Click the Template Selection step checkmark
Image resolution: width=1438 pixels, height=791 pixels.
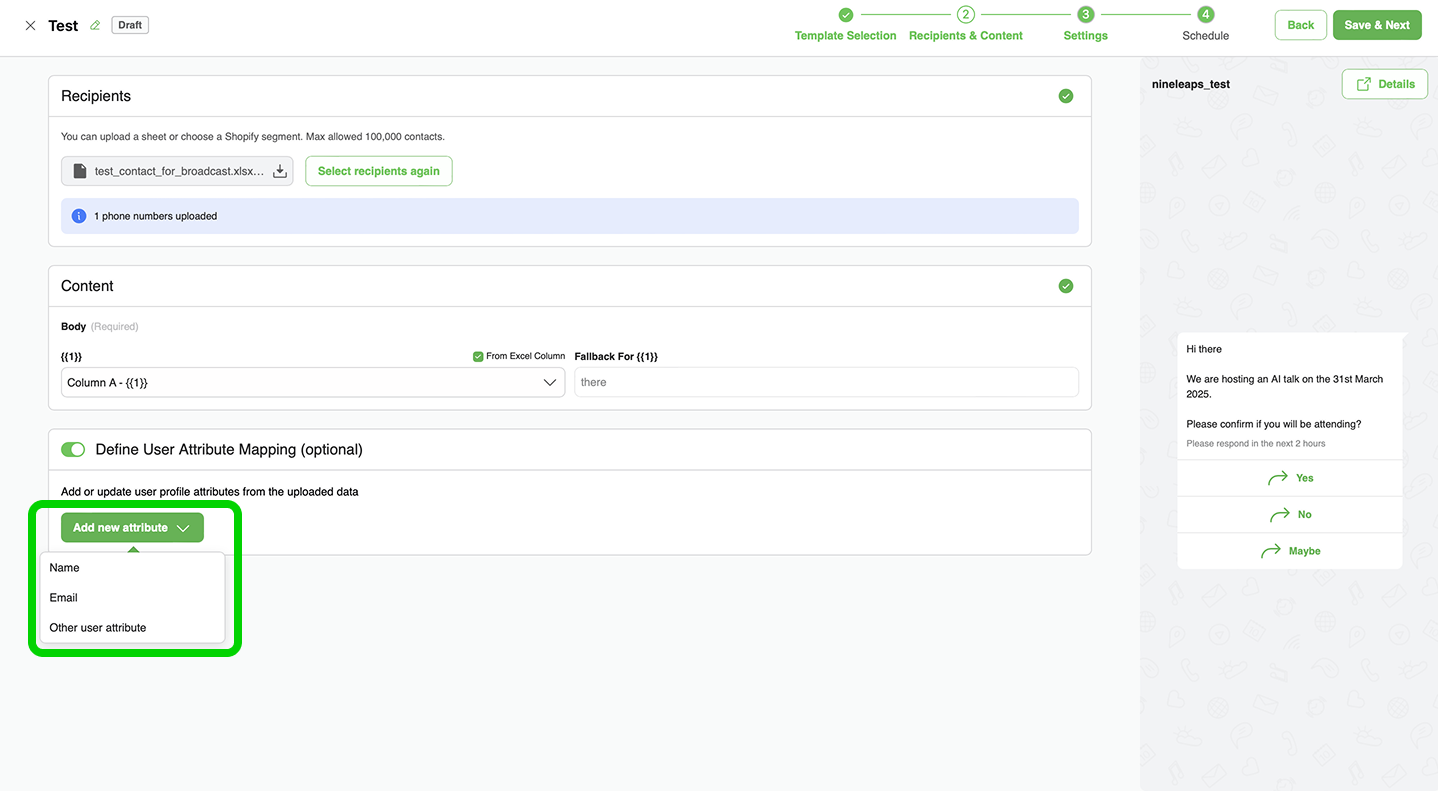tap(845, 15)
